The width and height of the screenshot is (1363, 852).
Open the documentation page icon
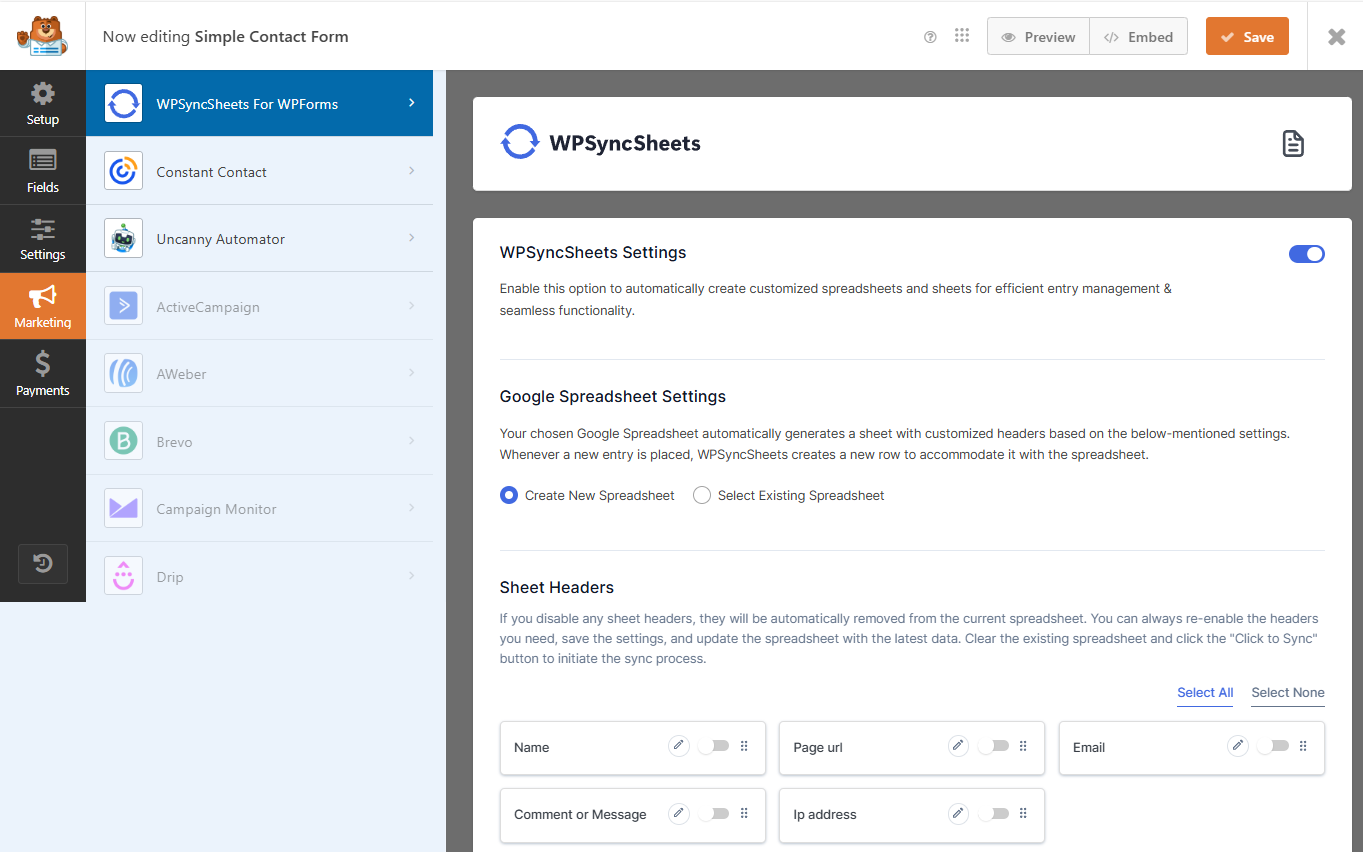pos(1293,144)
